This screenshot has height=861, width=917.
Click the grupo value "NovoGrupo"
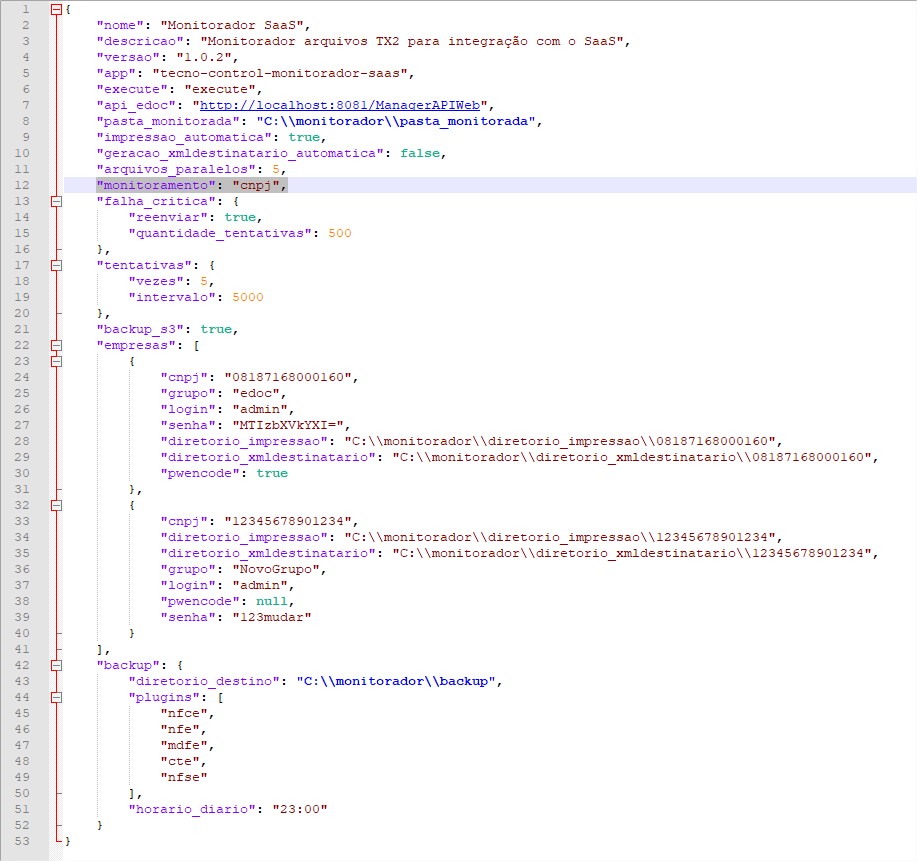276,569
